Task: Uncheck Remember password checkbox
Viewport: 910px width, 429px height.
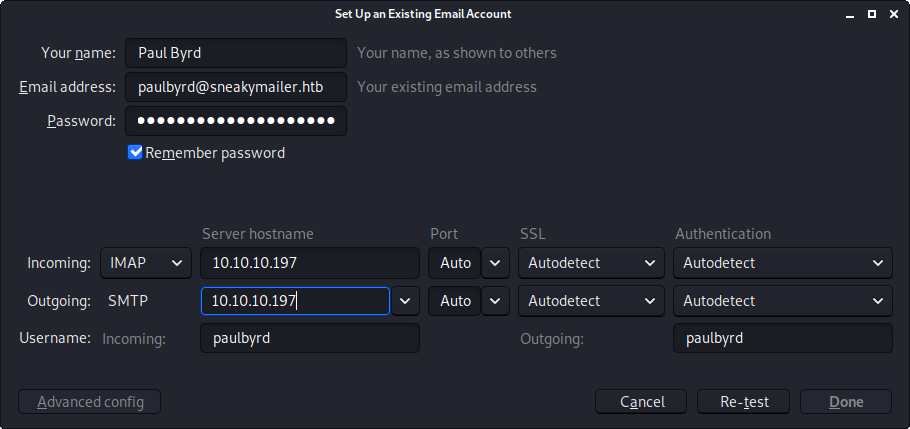Action: (136, 153)
